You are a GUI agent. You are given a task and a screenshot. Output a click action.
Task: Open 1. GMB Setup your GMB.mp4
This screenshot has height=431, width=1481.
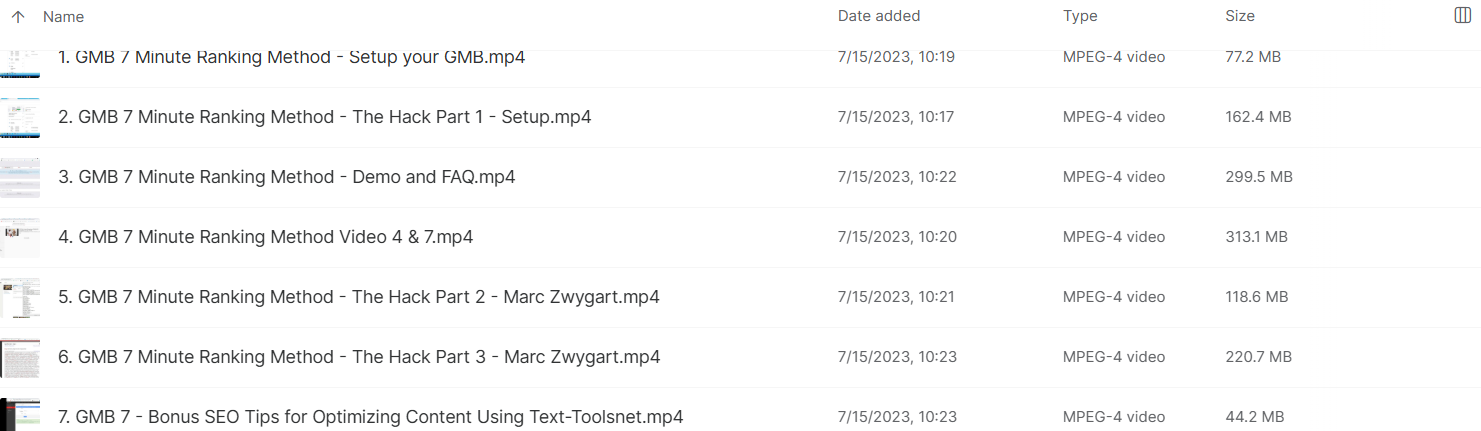click(292, 57)
